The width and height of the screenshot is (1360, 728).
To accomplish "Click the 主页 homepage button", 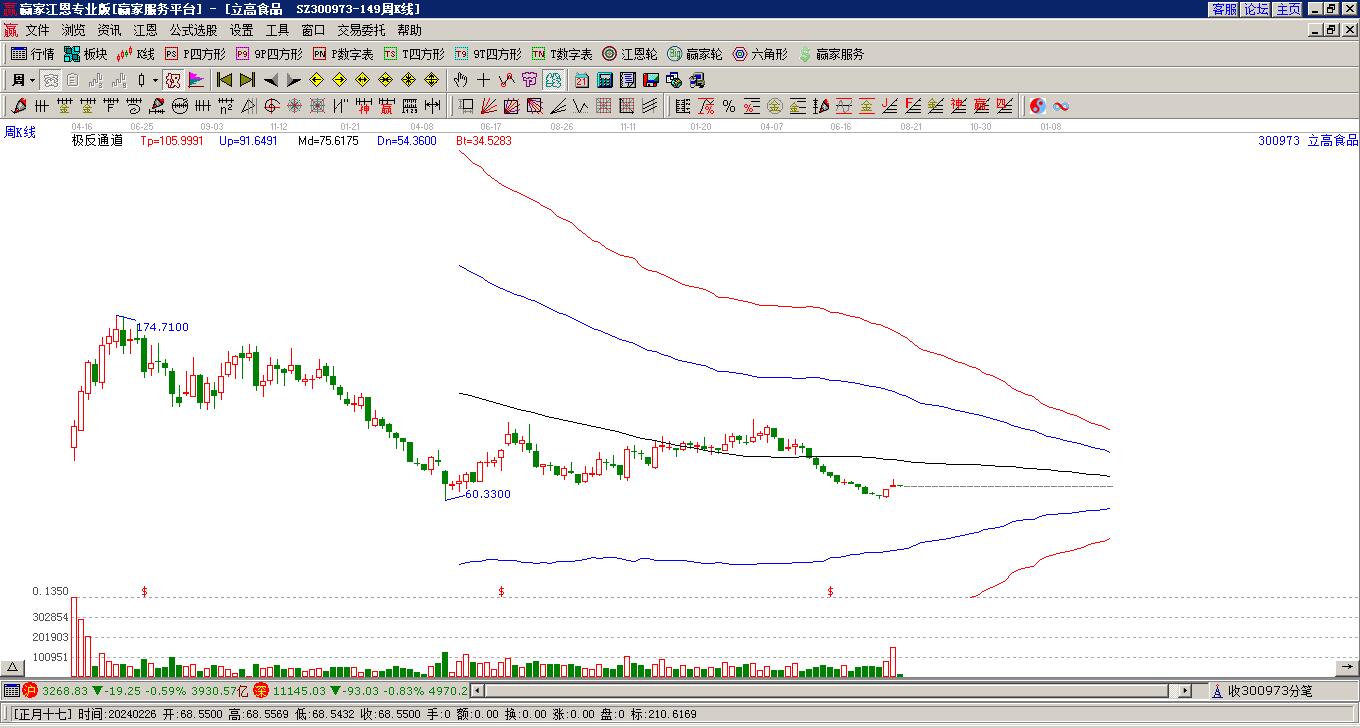I will [x=1289, y=9].
